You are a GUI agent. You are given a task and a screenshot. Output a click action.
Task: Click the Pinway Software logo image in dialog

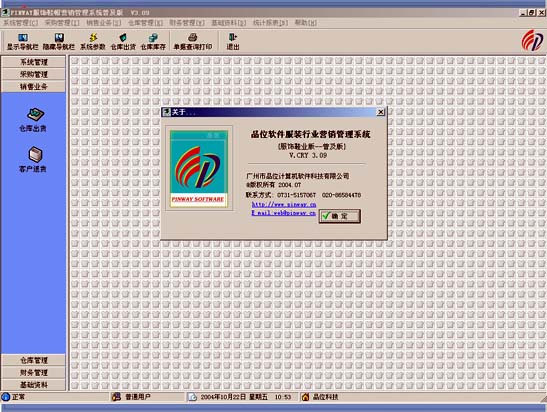click(x=198, y=169)
